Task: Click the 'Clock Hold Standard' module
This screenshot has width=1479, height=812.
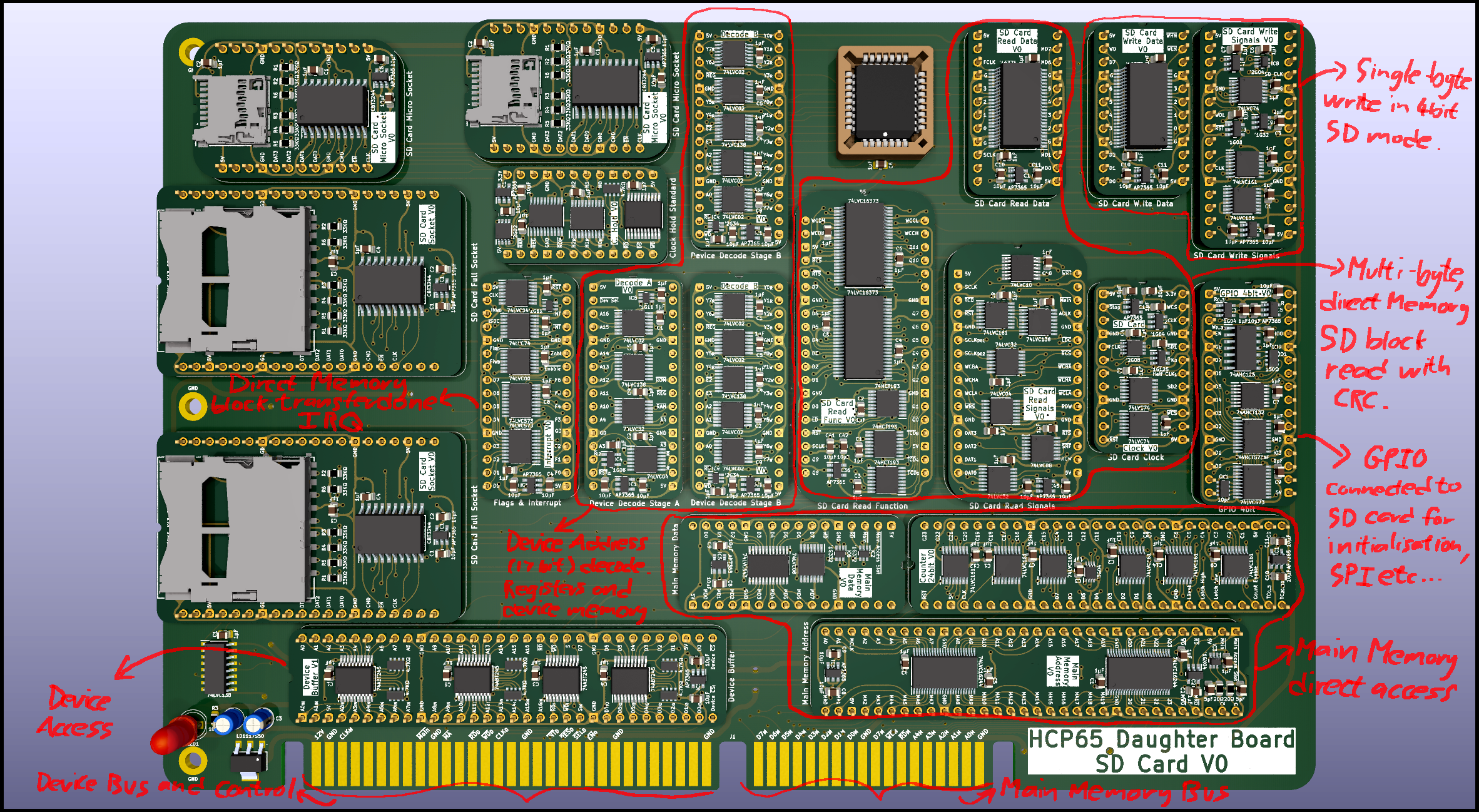Action: click(582, 216)
